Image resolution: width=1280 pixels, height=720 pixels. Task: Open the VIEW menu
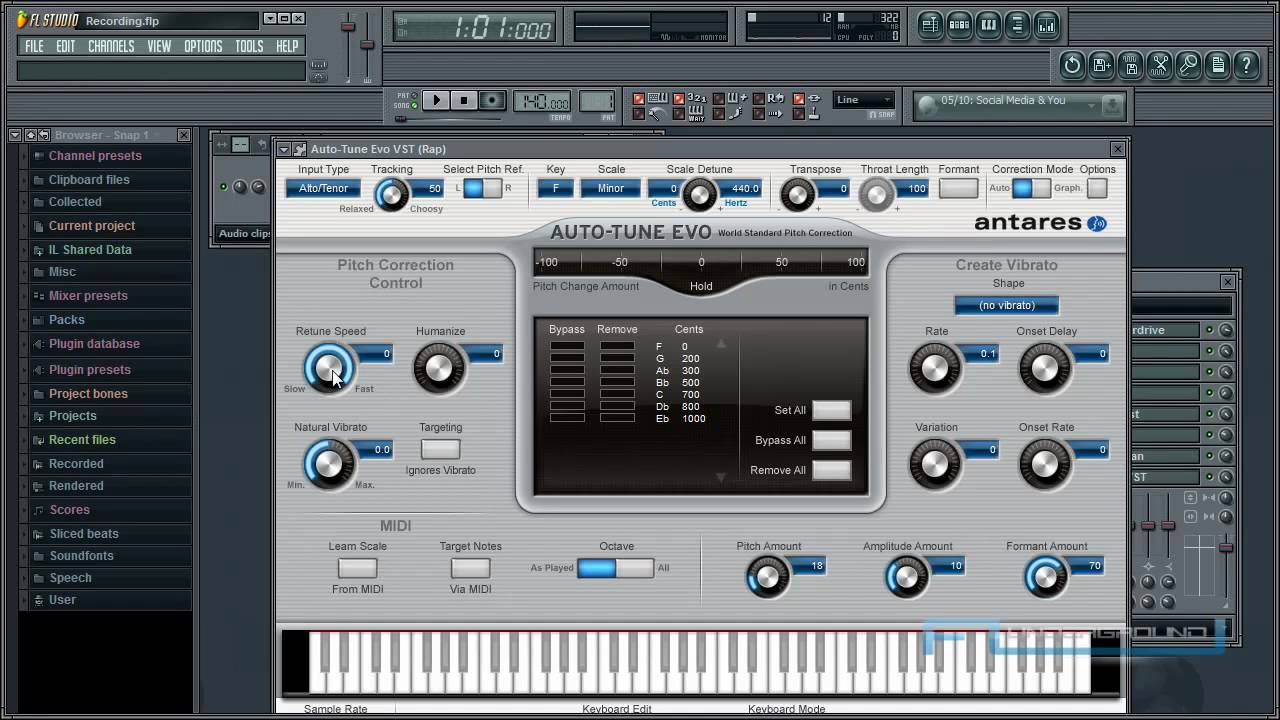point(159,46)
